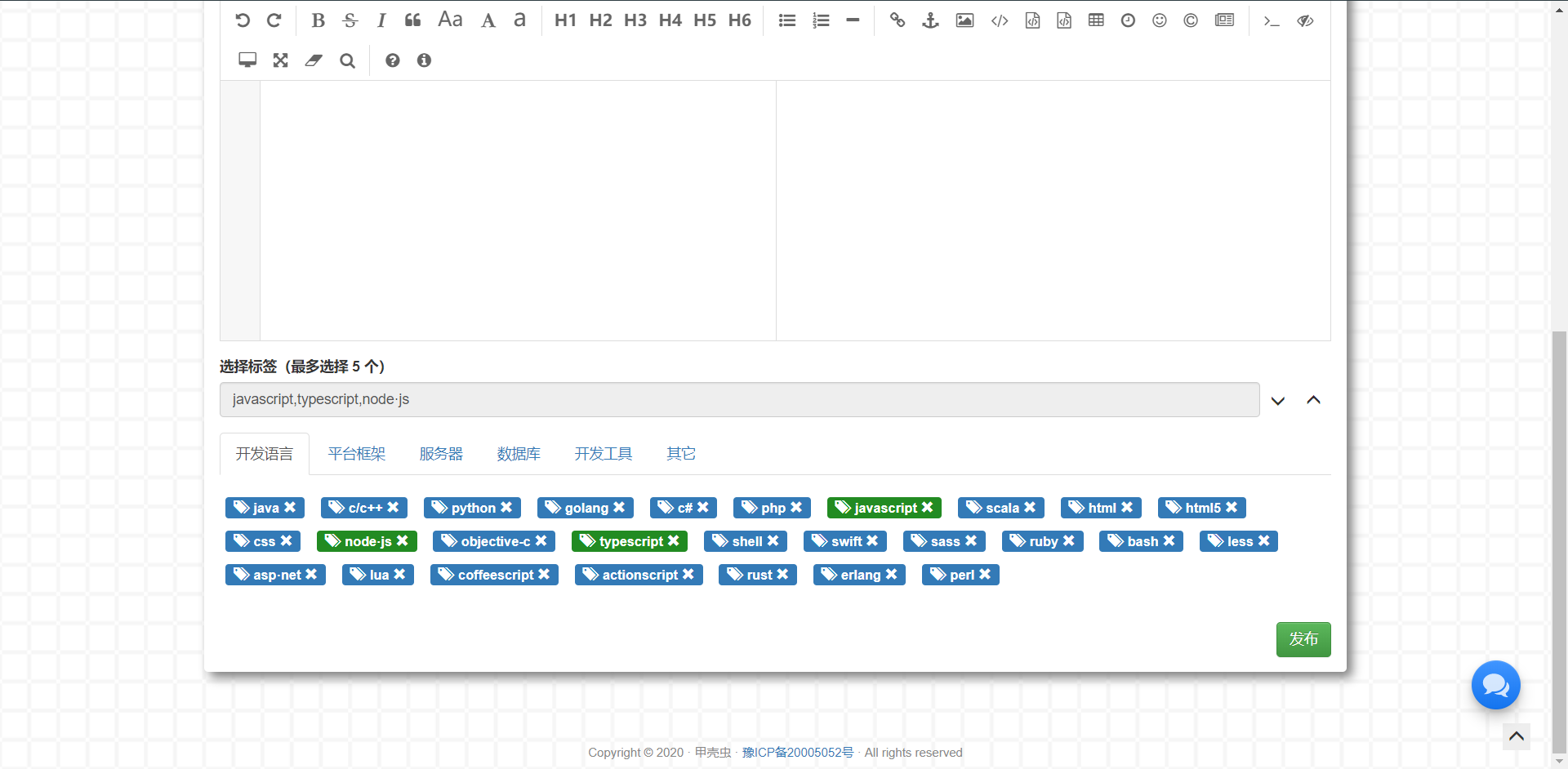1568x769 pixels.
Task: Insert the date and time
Action: [x=1128, y=20]
